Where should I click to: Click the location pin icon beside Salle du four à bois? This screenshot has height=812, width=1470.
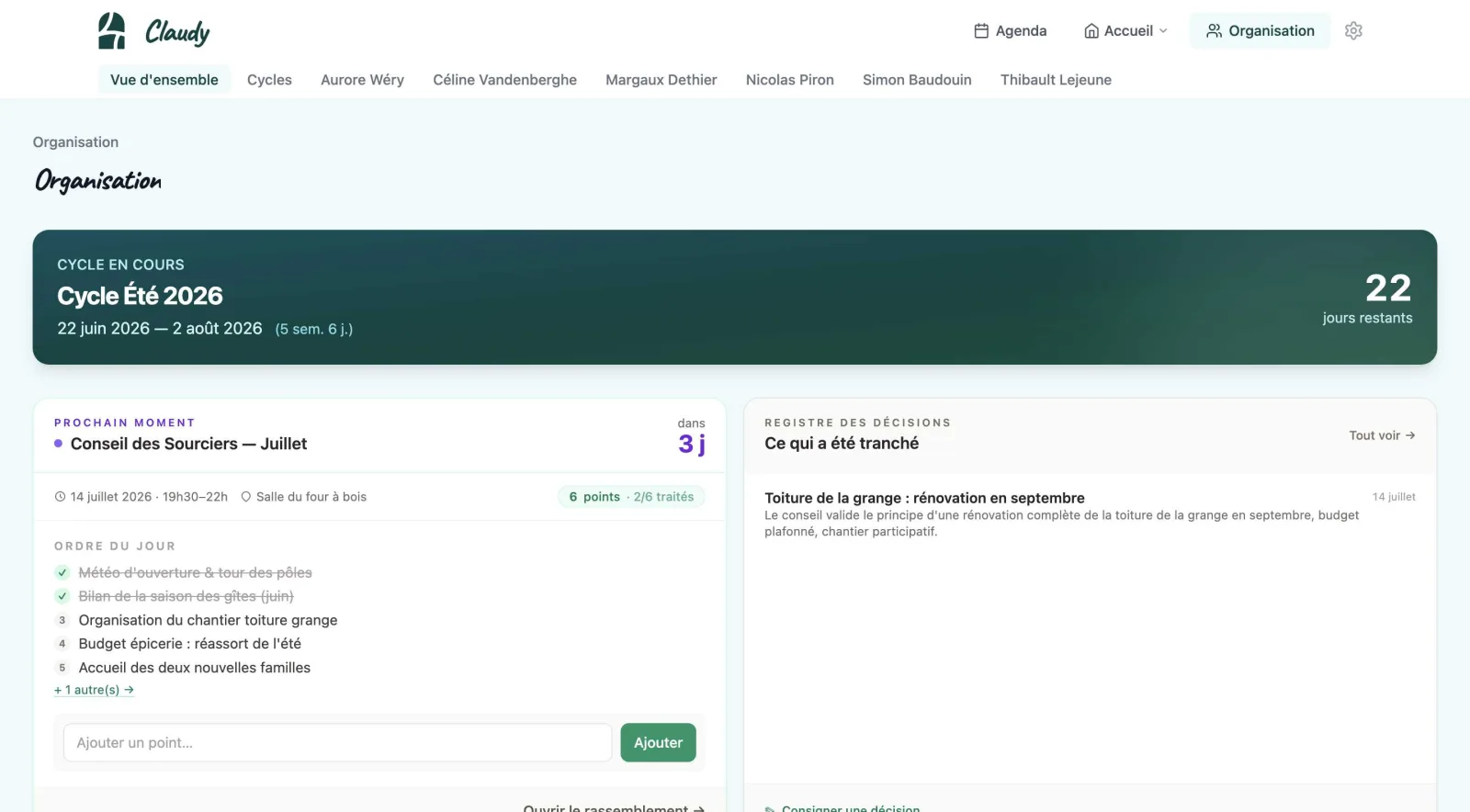pos(246,497)
